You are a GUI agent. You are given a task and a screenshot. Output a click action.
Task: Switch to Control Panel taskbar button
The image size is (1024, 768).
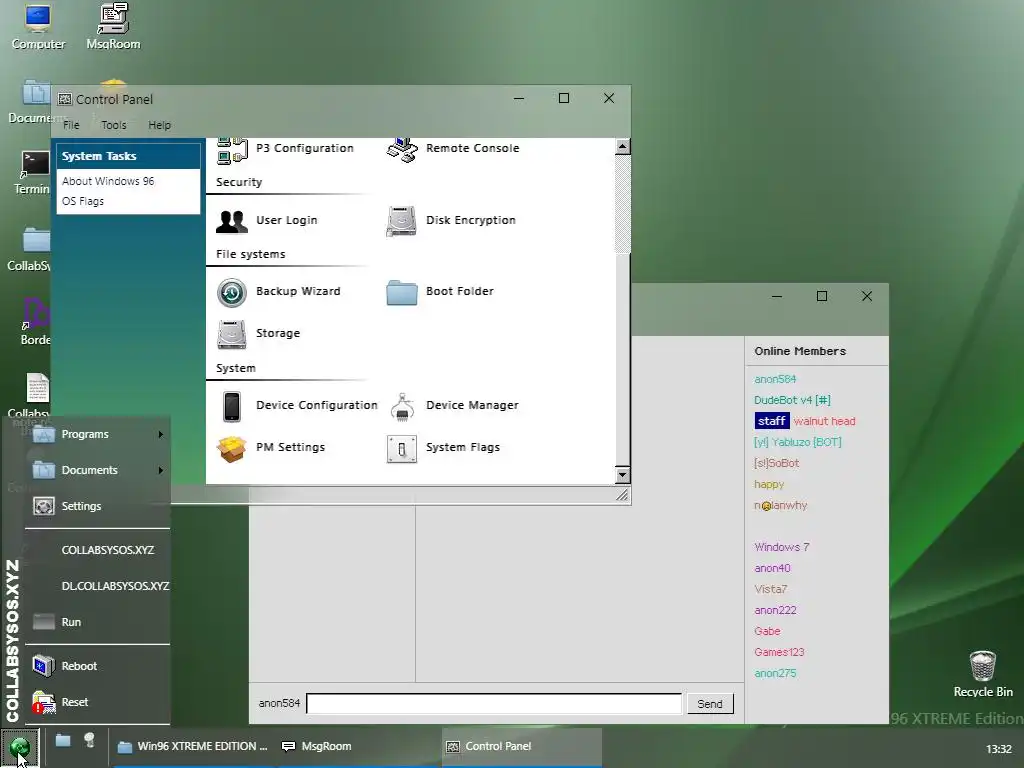point(521,746)
